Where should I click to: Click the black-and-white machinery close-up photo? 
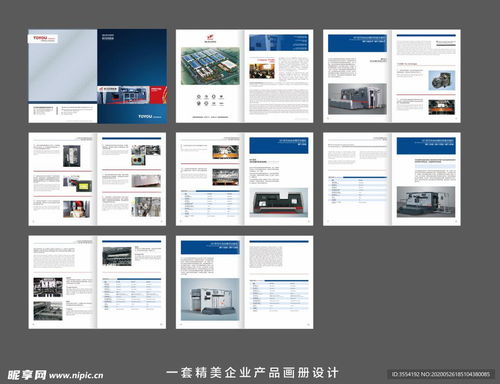pos(48,287)
